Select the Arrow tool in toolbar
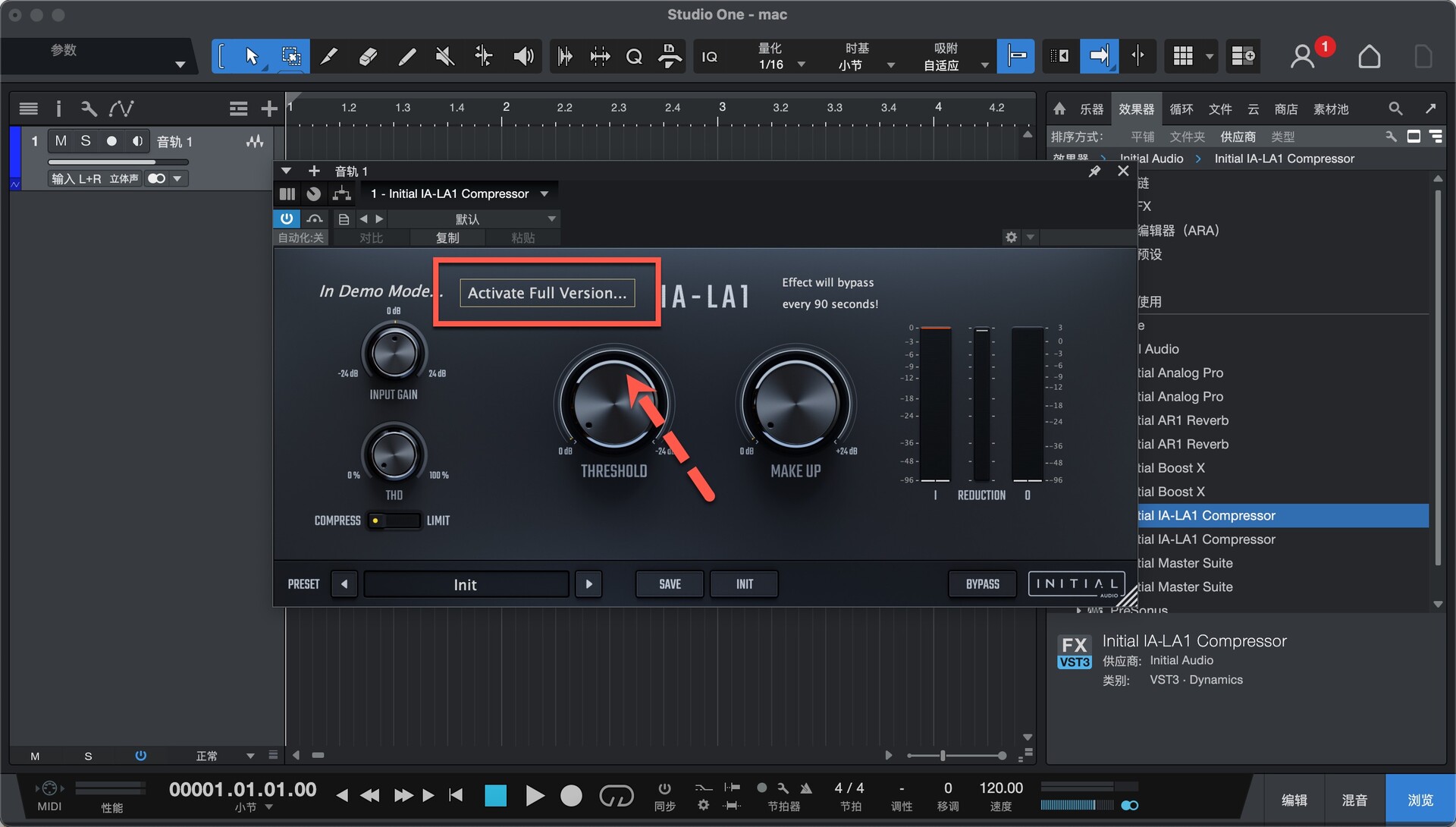The width and height of the screenshot is (1456, 827). pos(252,56)
